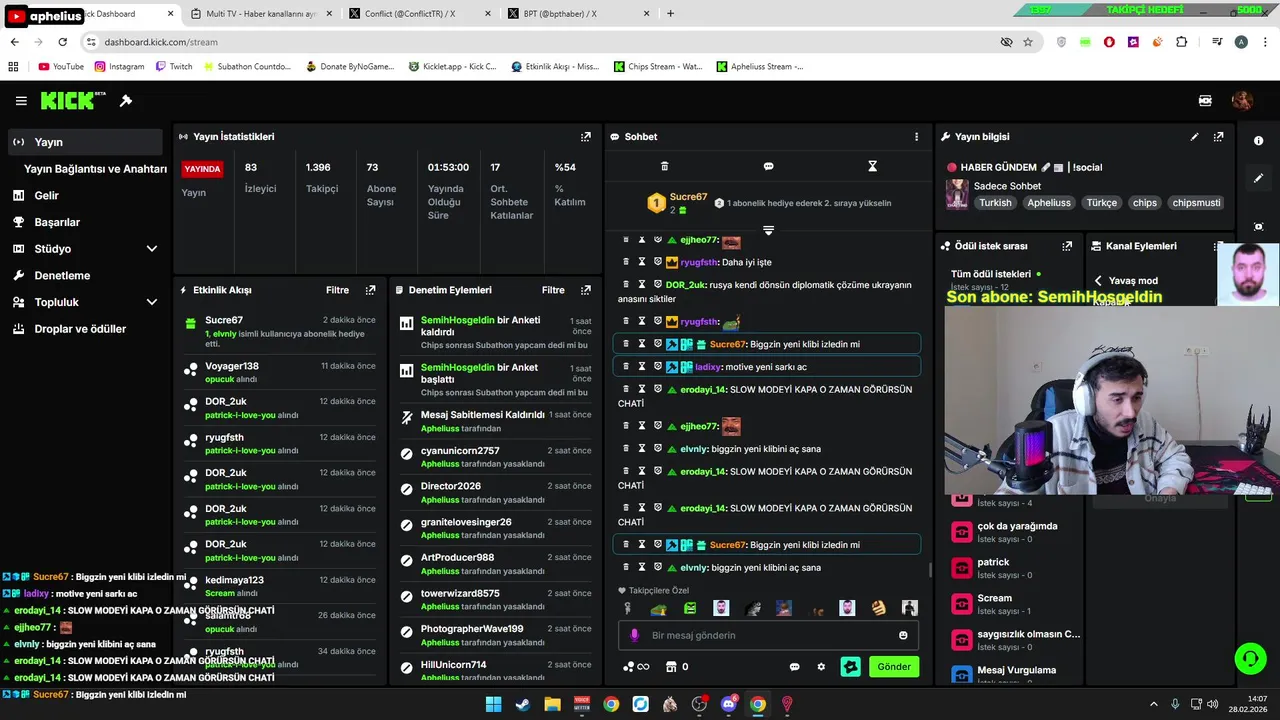Open Yayın Bağlantısı ve Anahtarı

tap(95, 169)
